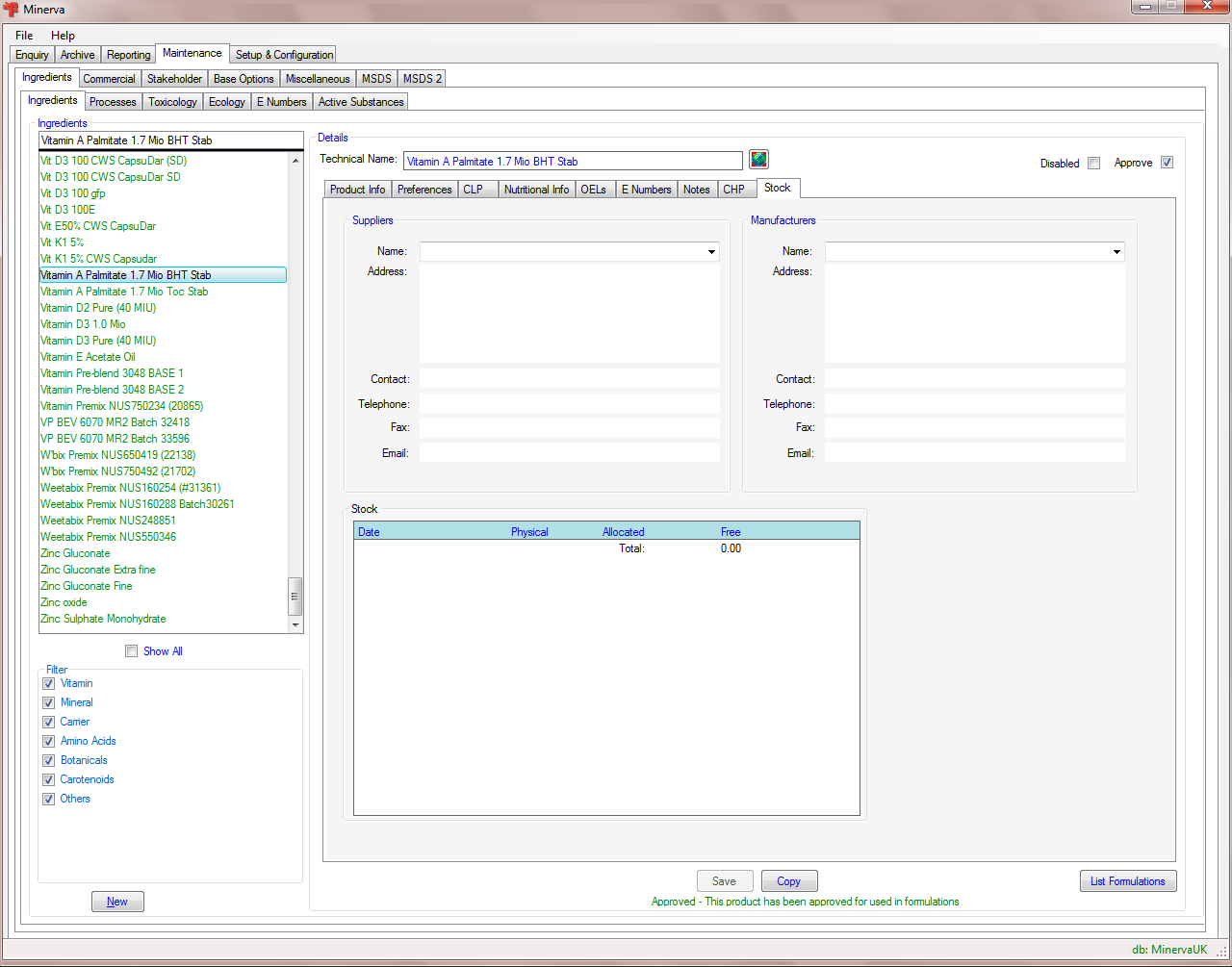Click the colorful icon beside Technical Name field
This screenshot has width=1232, height=967.
(758, 160)
